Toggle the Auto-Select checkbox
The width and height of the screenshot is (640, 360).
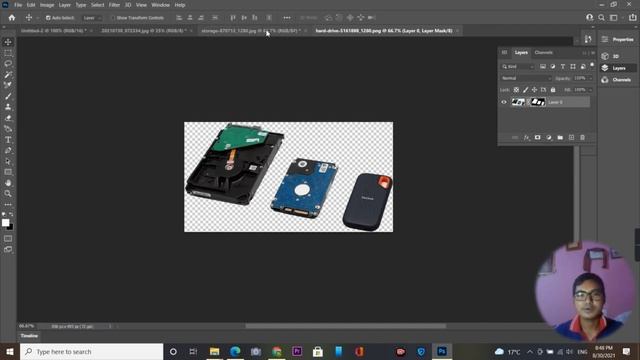48,18
